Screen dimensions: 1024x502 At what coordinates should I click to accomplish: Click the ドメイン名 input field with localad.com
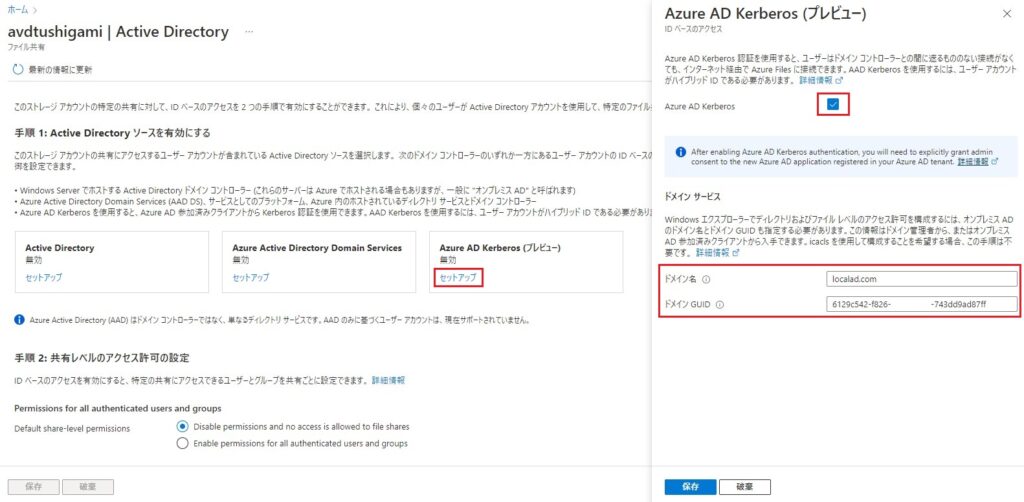pyautogui.click(x=921, y=279)
